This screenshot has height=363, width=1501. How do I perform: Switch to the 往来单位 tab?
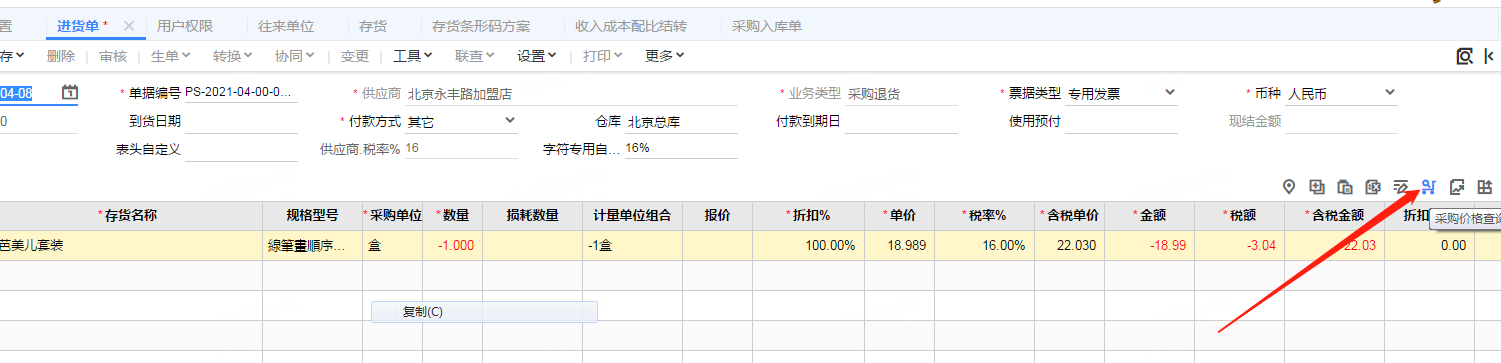coord(285,25)
